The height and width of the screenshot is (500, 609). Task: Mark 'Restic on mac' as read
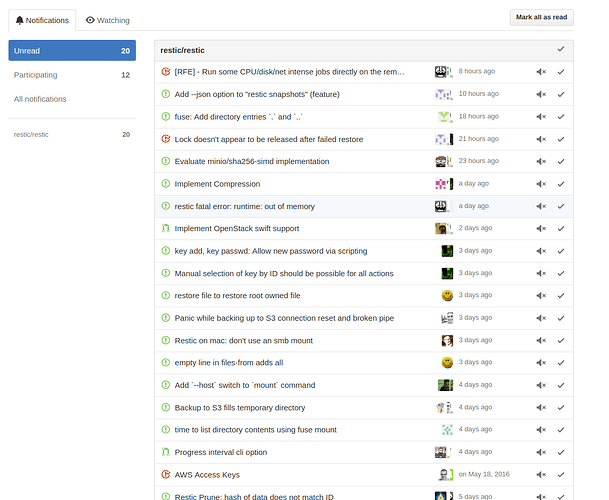click(x=561, y=340)
